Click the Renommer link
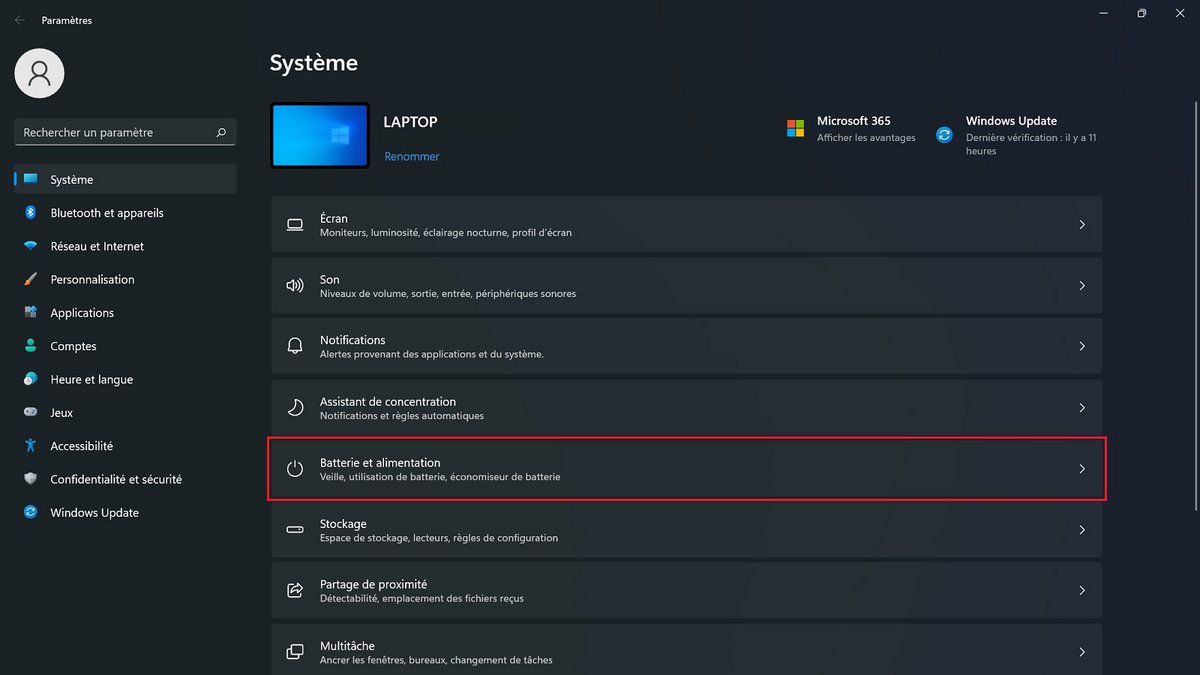The height and width of the screenshot is (675, 1200). click(412, 157)
